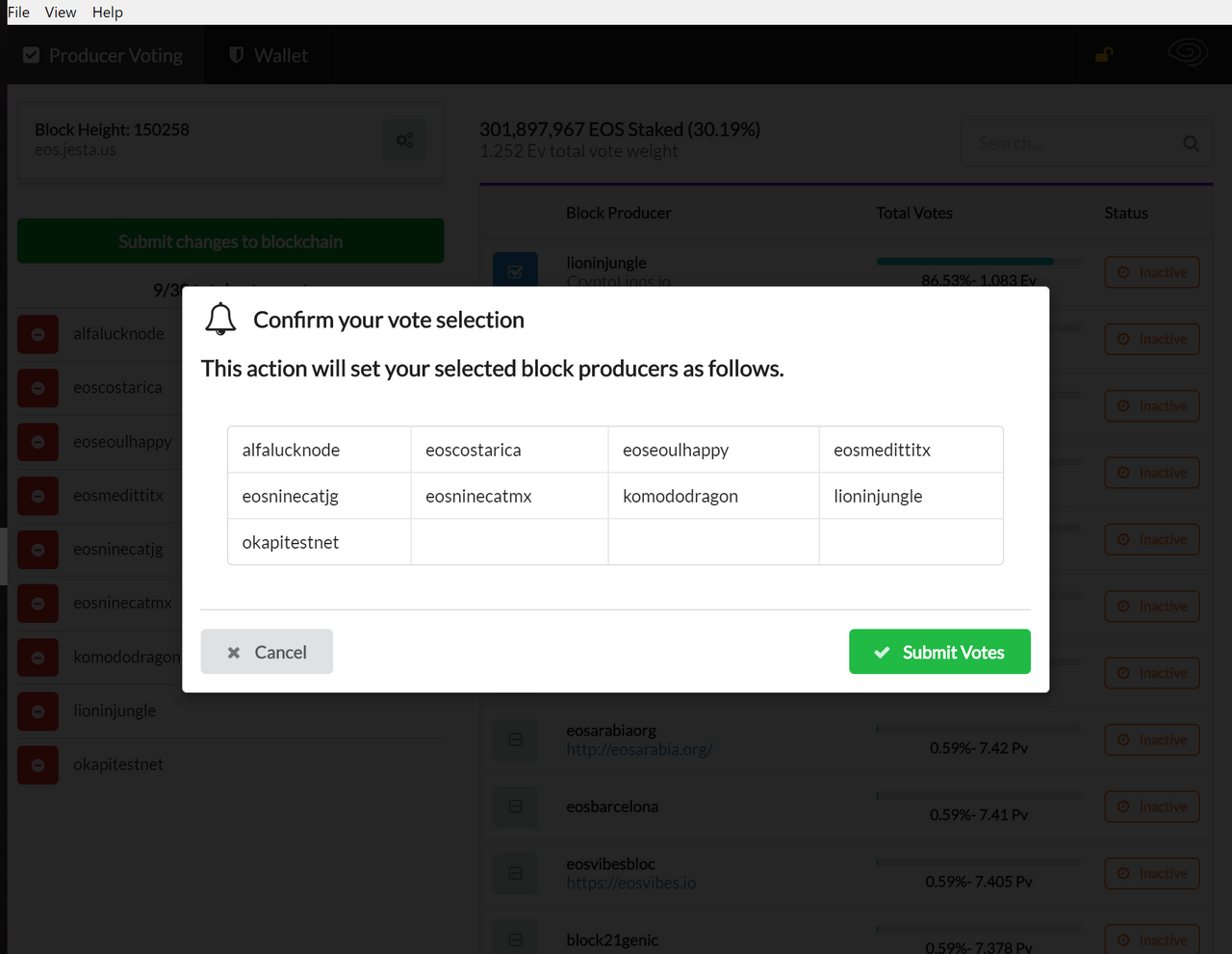The image size is (1232, 954).
Task: Open the View menu
Action: [x=61, y=13]
